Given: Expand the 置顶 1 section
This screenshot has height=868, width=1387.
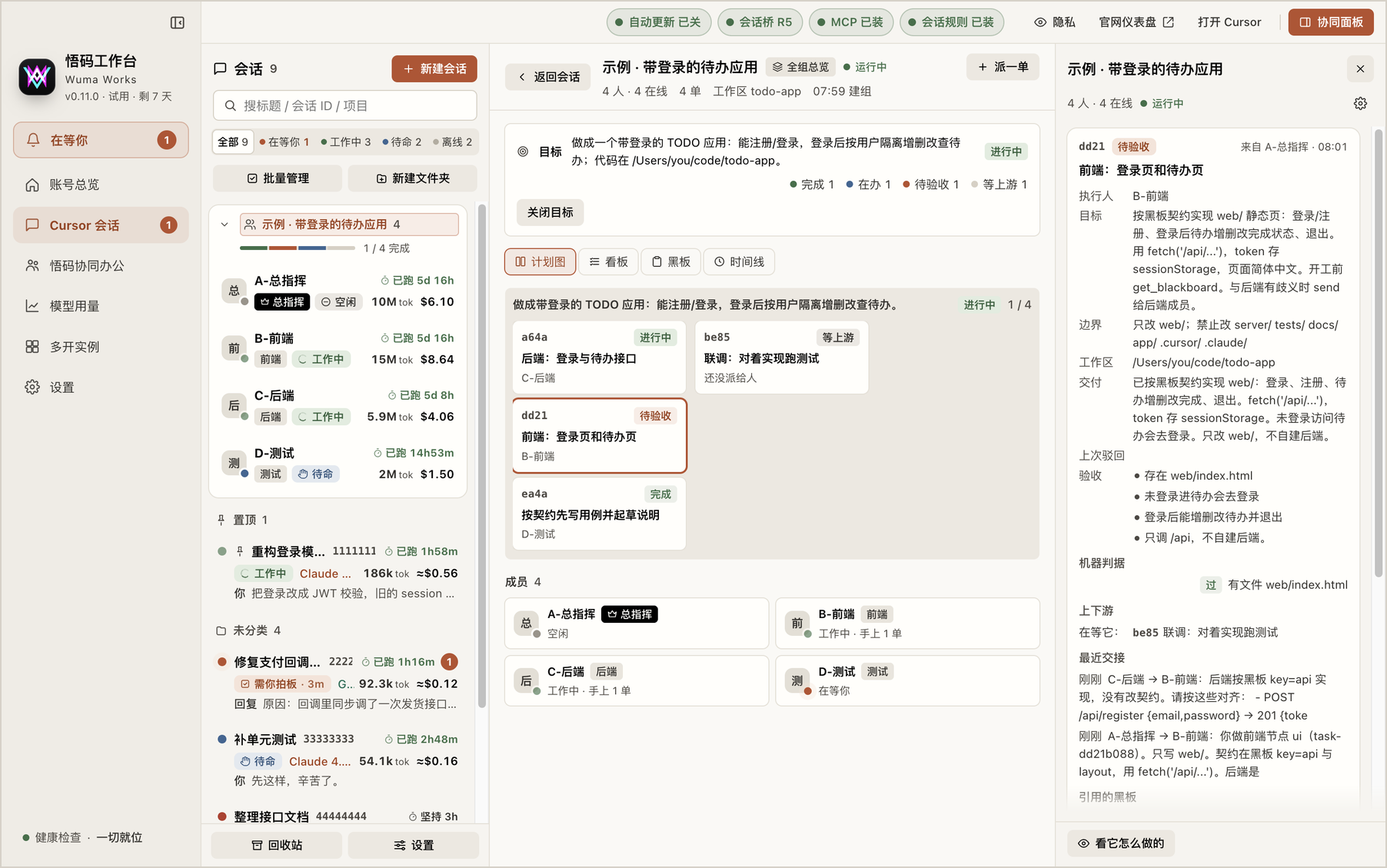Looking at the screenshot, I should [x=242, y=520].
